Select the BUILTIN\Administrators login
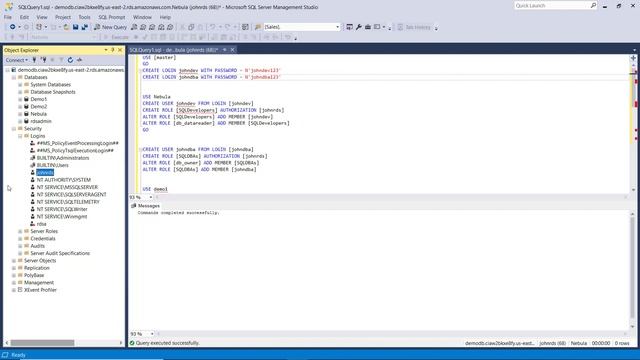The width and height of the screenshot is (640, 360). (63, 158)
